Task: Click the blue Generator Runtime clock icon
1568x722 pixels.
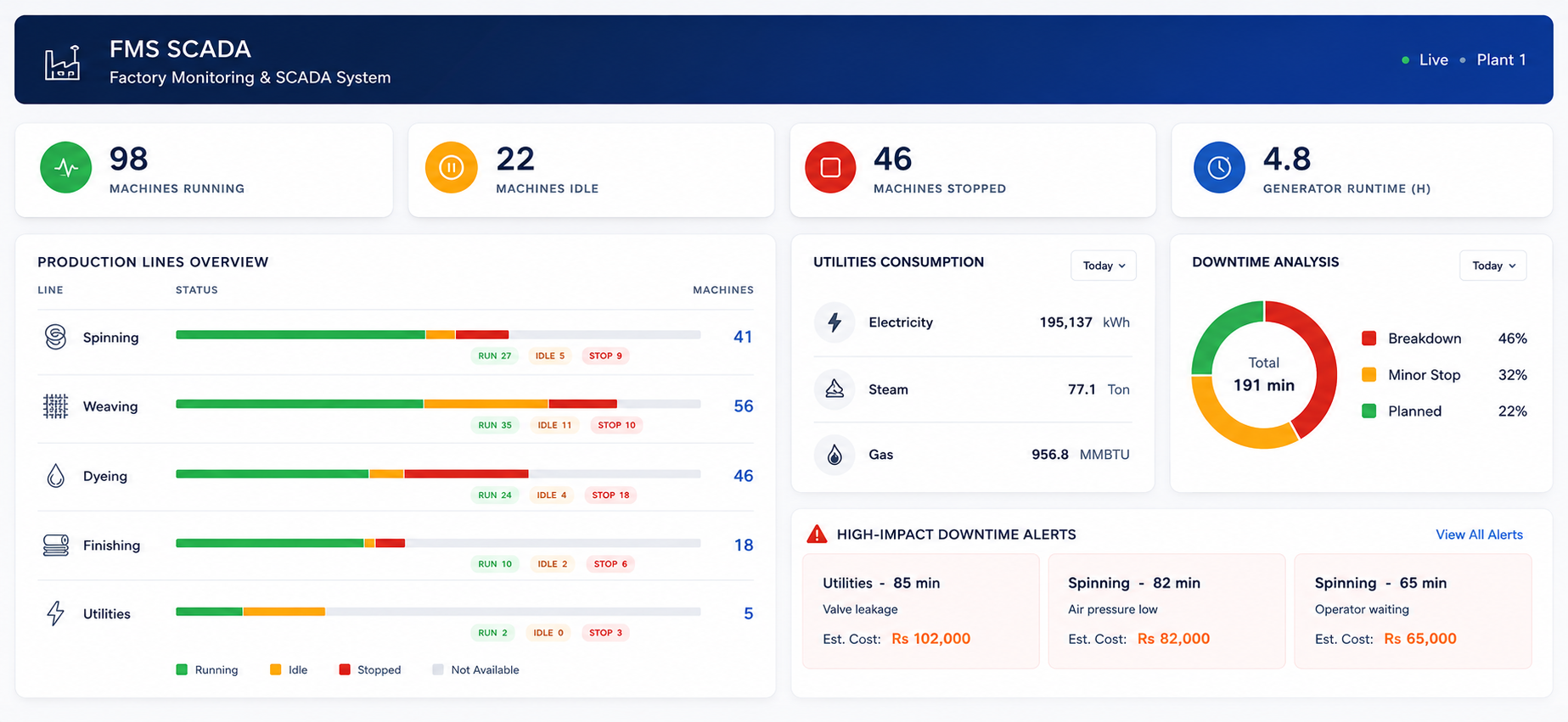Action: 1219,168
